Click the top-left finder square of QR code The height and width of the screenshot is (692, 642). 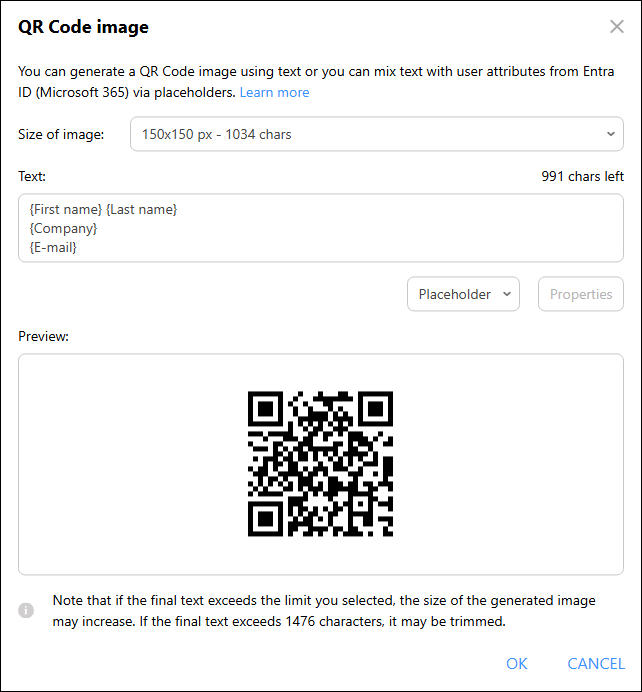click(266, 410)
